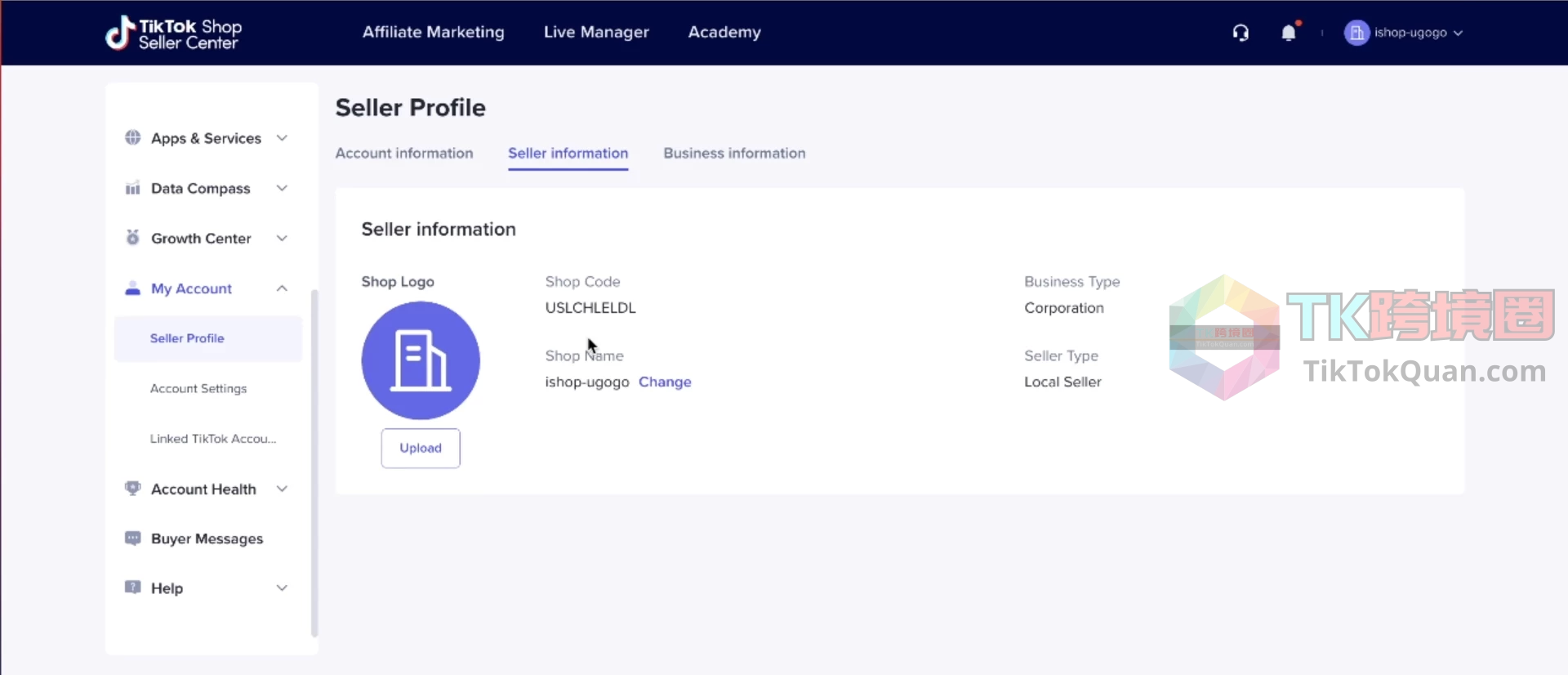Click the shop name ishop-ugogo text
The height and width of the screenshot is (675, 1568).
pyautogui.click(x=587, y=382)
